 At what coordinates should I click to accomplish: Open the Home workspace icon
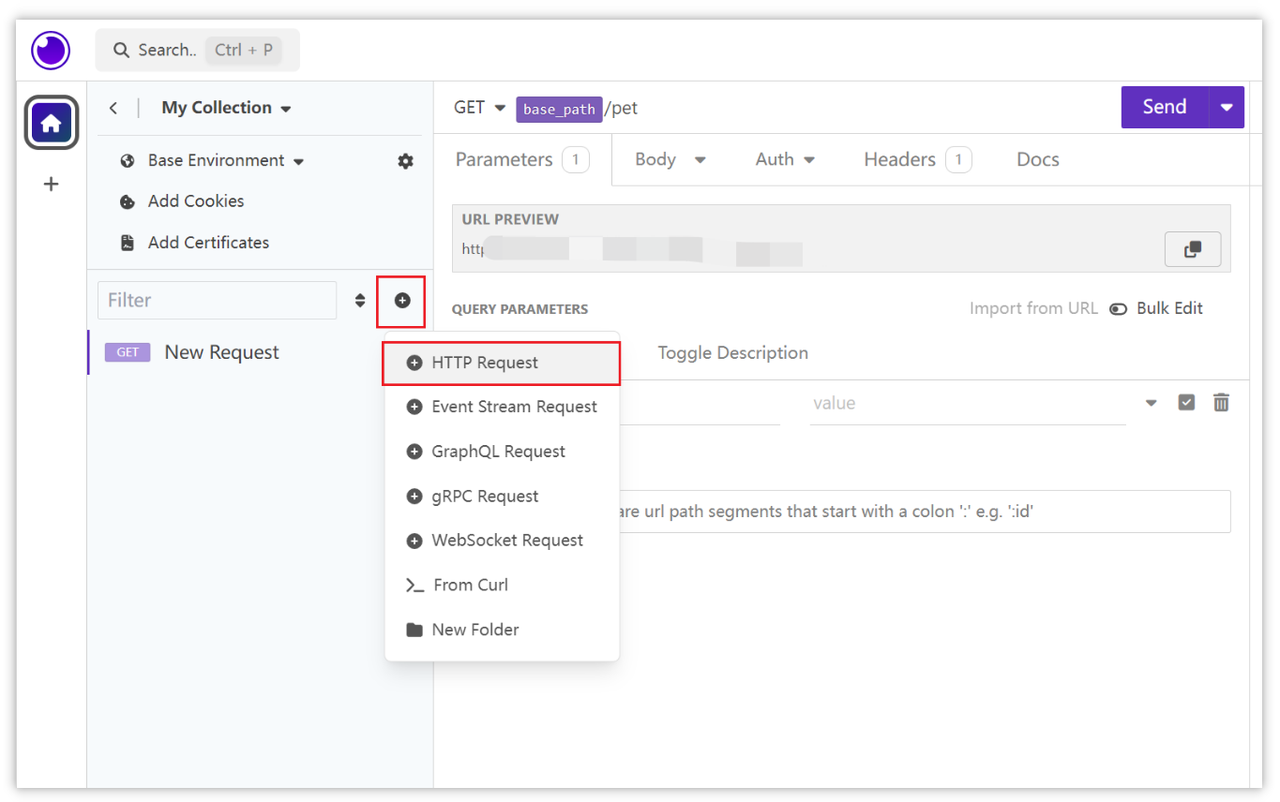[51, 123]
